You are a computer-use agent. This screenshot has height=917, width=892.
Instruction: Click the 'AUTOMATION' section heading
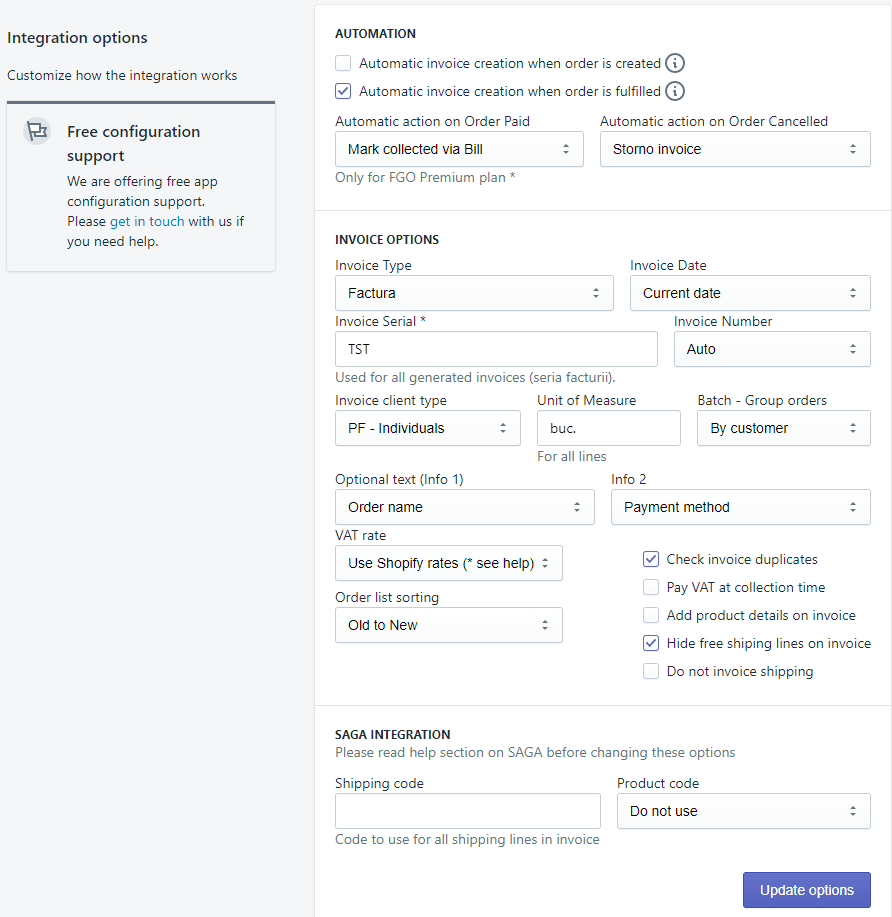[x=376, y=34]
